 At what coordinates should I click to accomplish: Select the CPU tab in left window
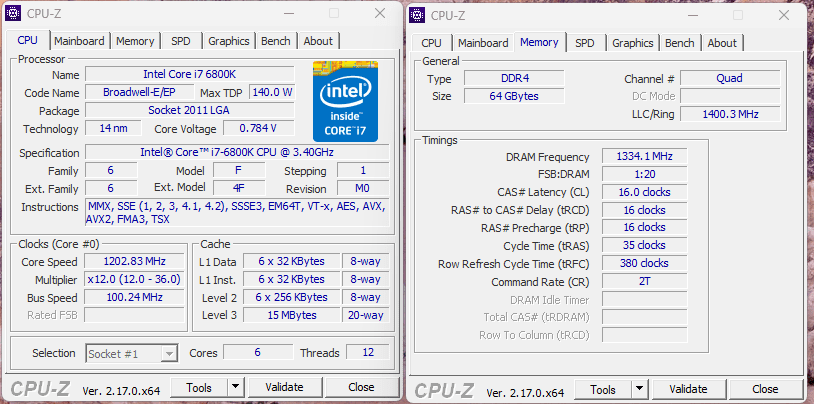coord(28,40)
